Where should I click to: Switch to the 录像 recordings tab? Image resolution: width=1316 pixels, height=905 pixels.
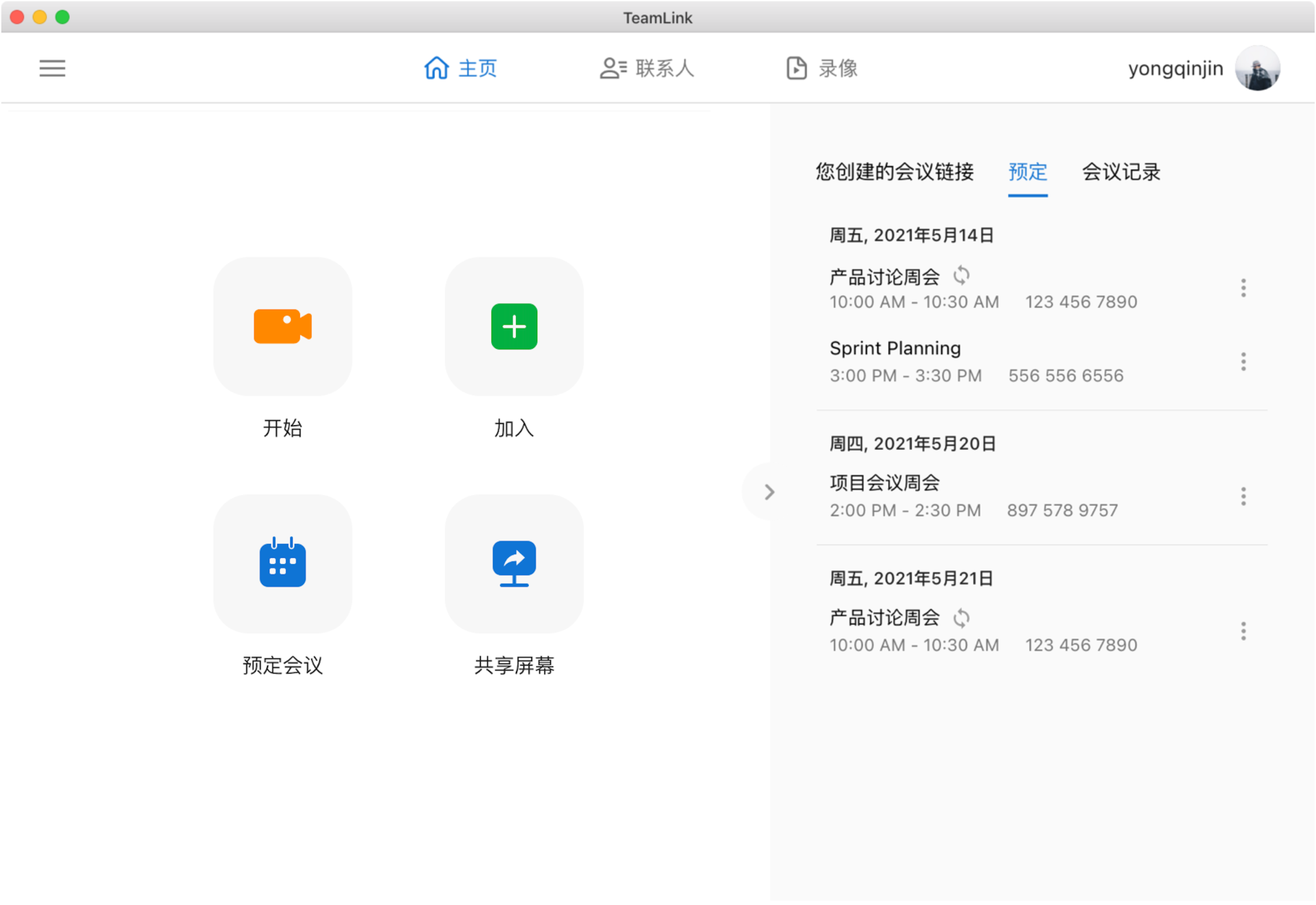(x=822, y=69)
